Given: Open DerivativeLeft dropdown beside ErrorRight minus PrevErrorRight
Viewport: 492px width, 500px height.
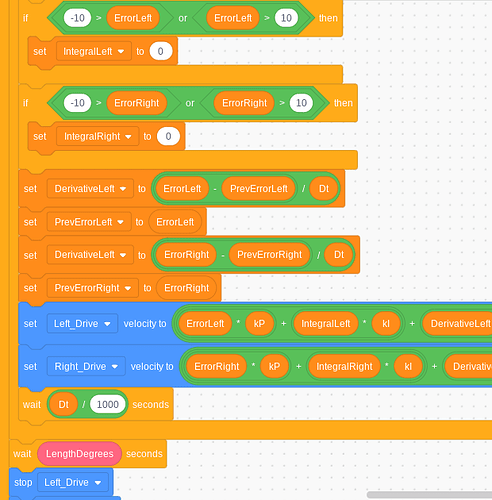Looking at the screenshot, I should (x=90, y=255).
